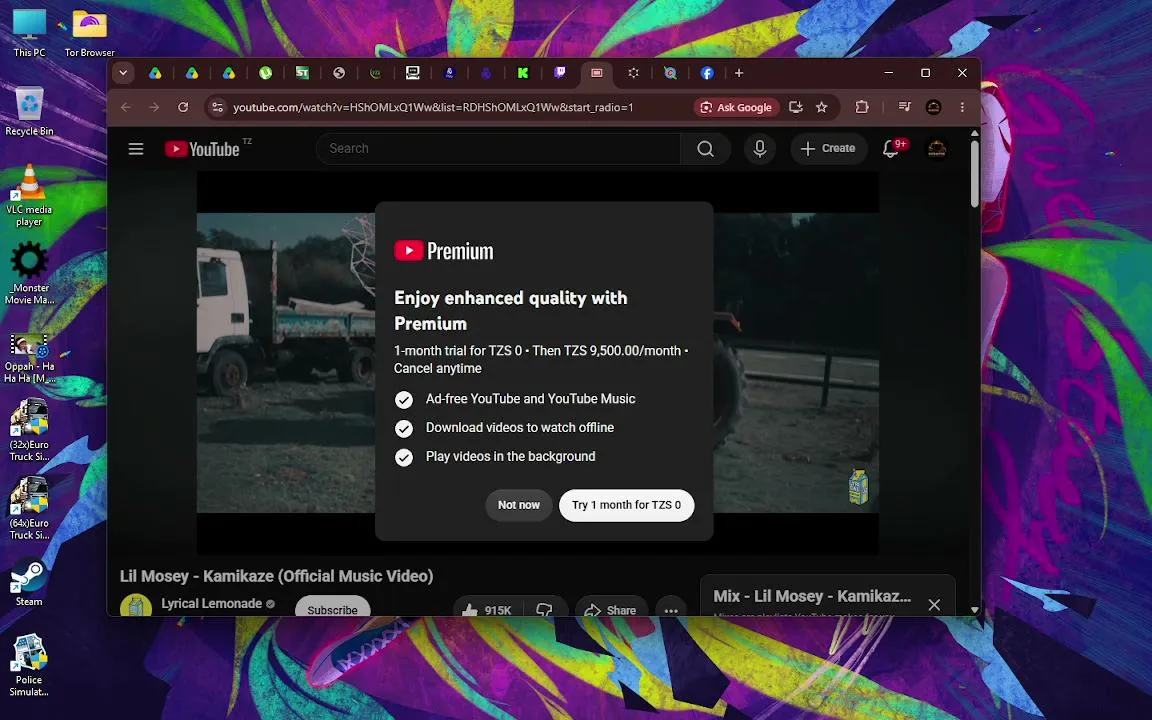The image size is (1152, 720).
Task: Switch to the Kick tab
Action: coord(523,73)
